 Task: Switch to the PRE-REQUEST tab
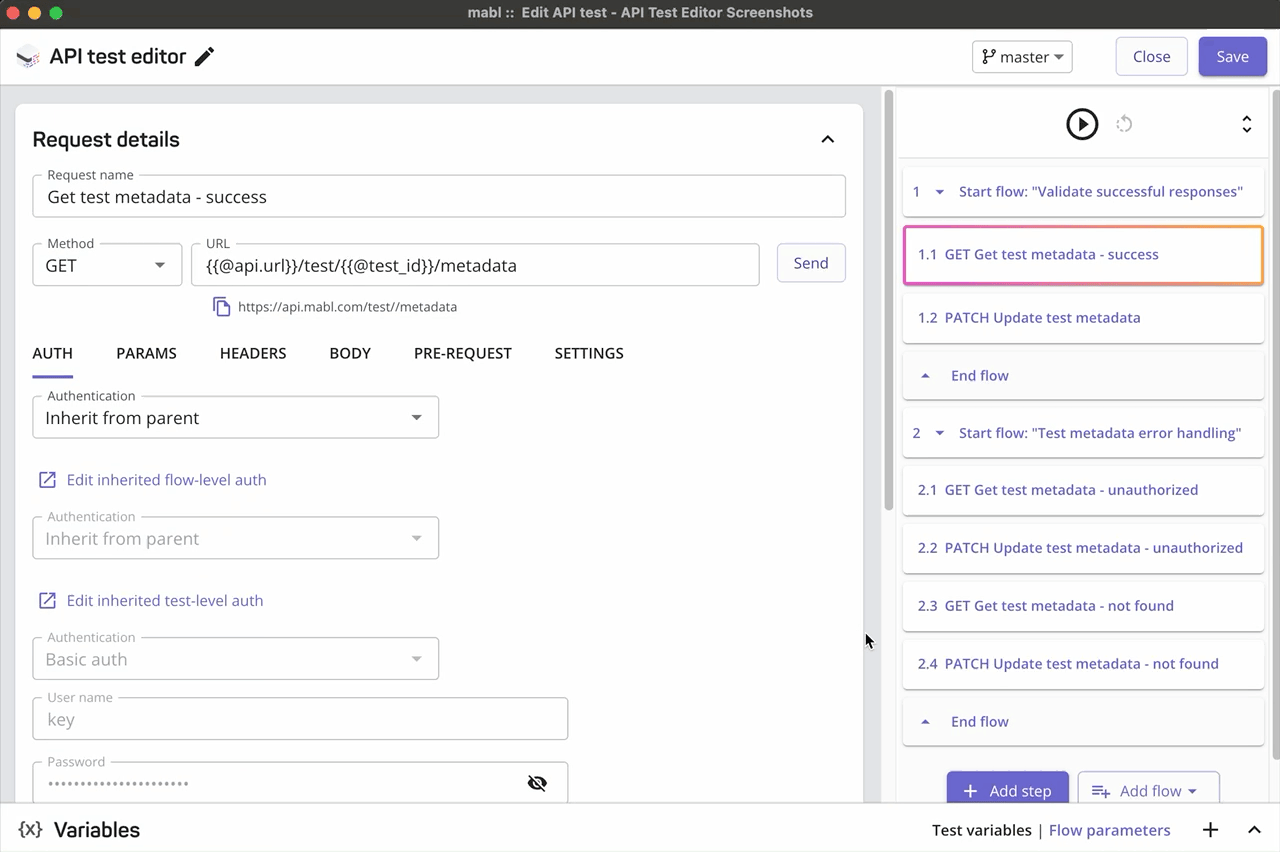pyautogui.click(x=463, y=353)
